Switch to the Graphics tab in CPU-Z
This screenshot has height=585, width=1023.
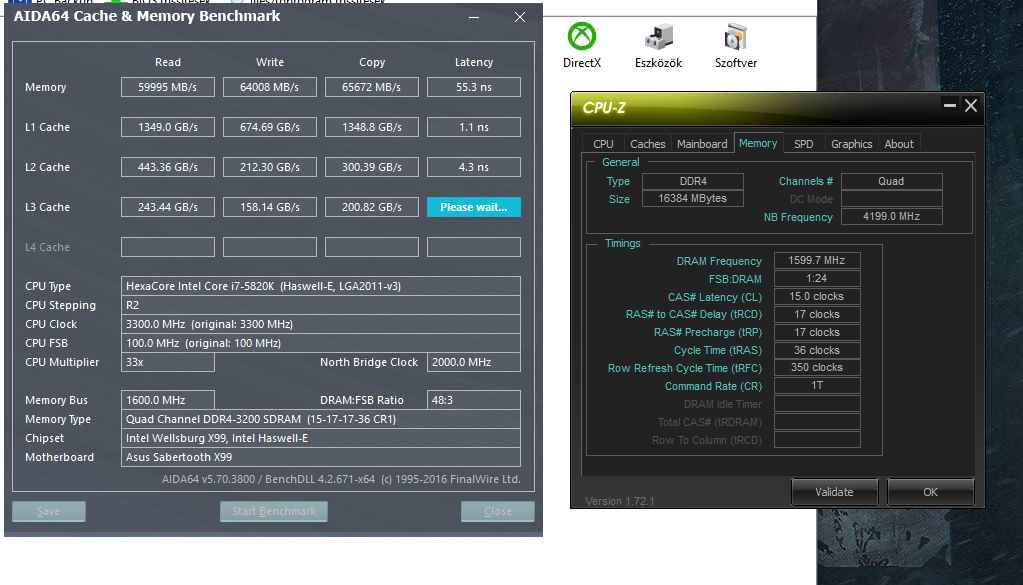tap(851, 144)
